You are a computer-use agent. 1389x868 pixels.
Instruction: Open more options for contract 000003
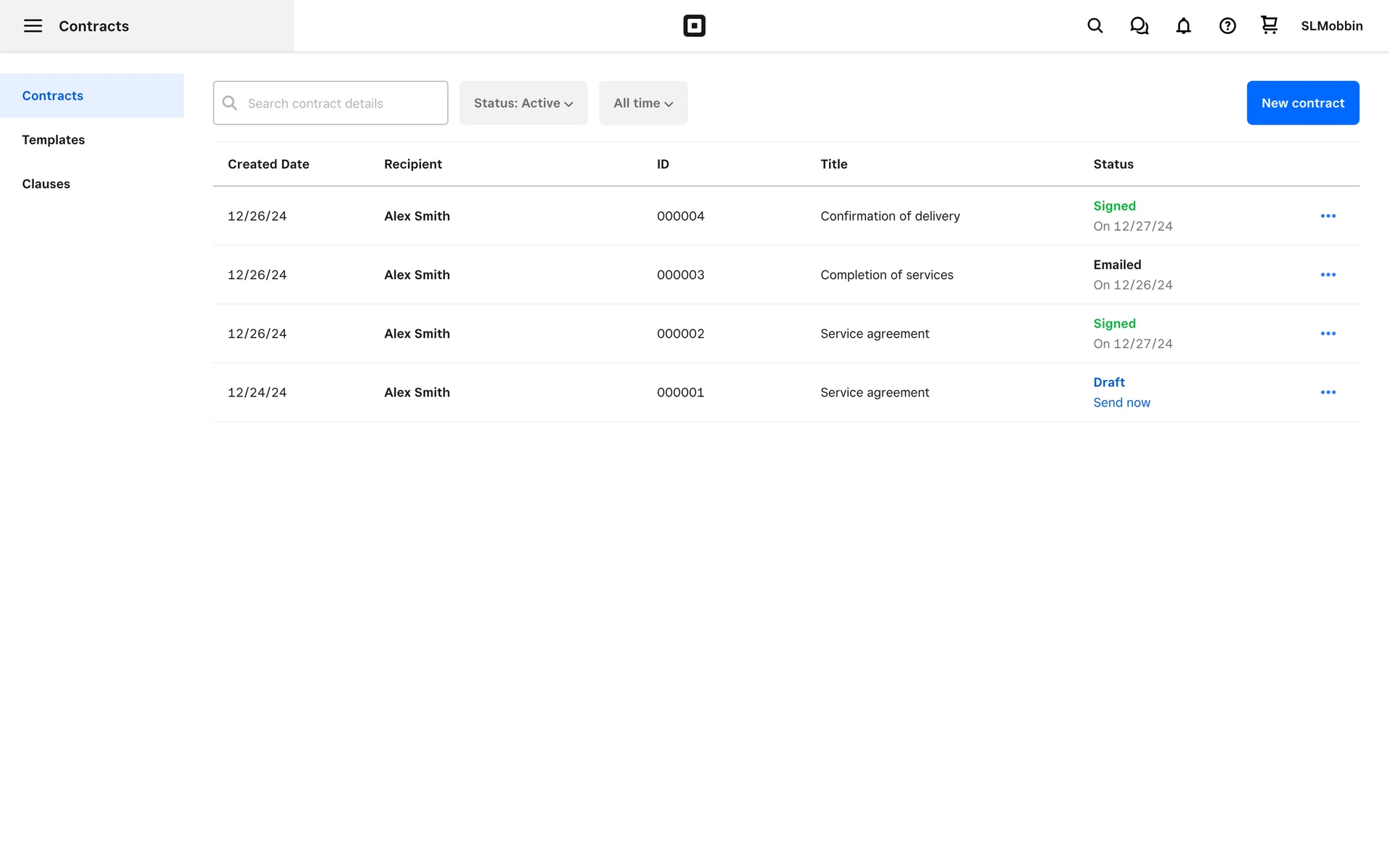tap(1328, 275)
